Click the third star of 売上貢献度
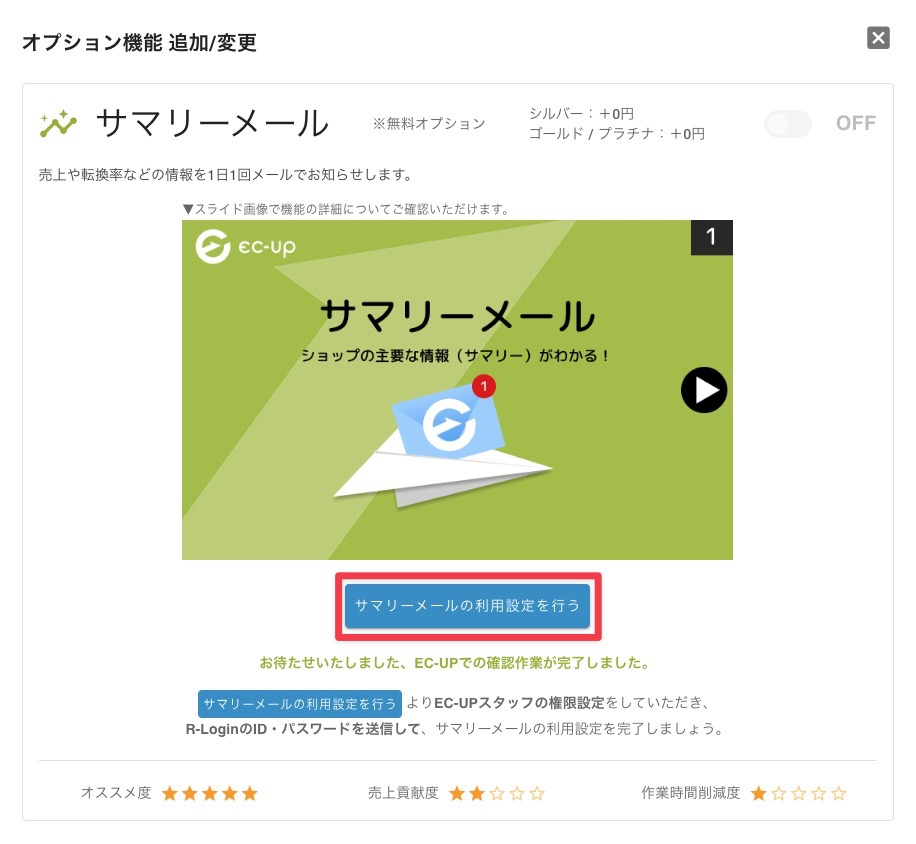Viewport: 916px width, 844px height. pyautogui.click(x=497, y=793)
